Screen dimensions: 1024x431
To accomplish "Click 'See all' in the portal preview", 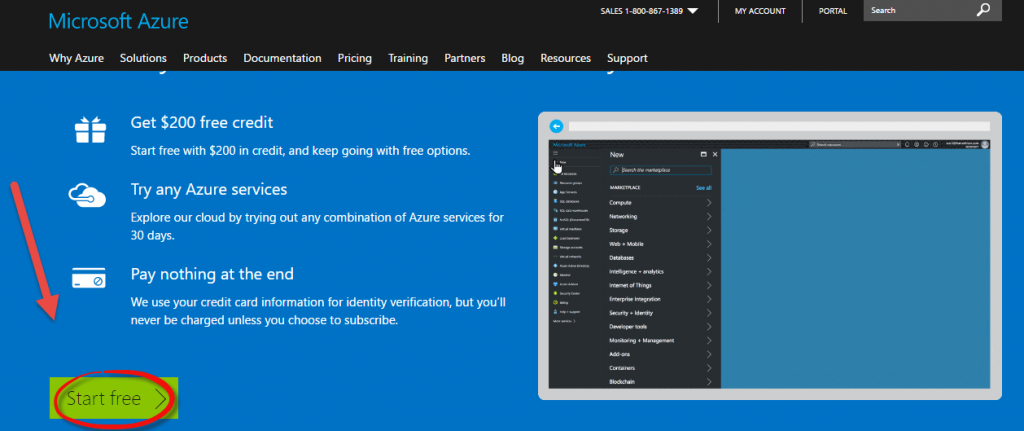I will click(703, 187).
